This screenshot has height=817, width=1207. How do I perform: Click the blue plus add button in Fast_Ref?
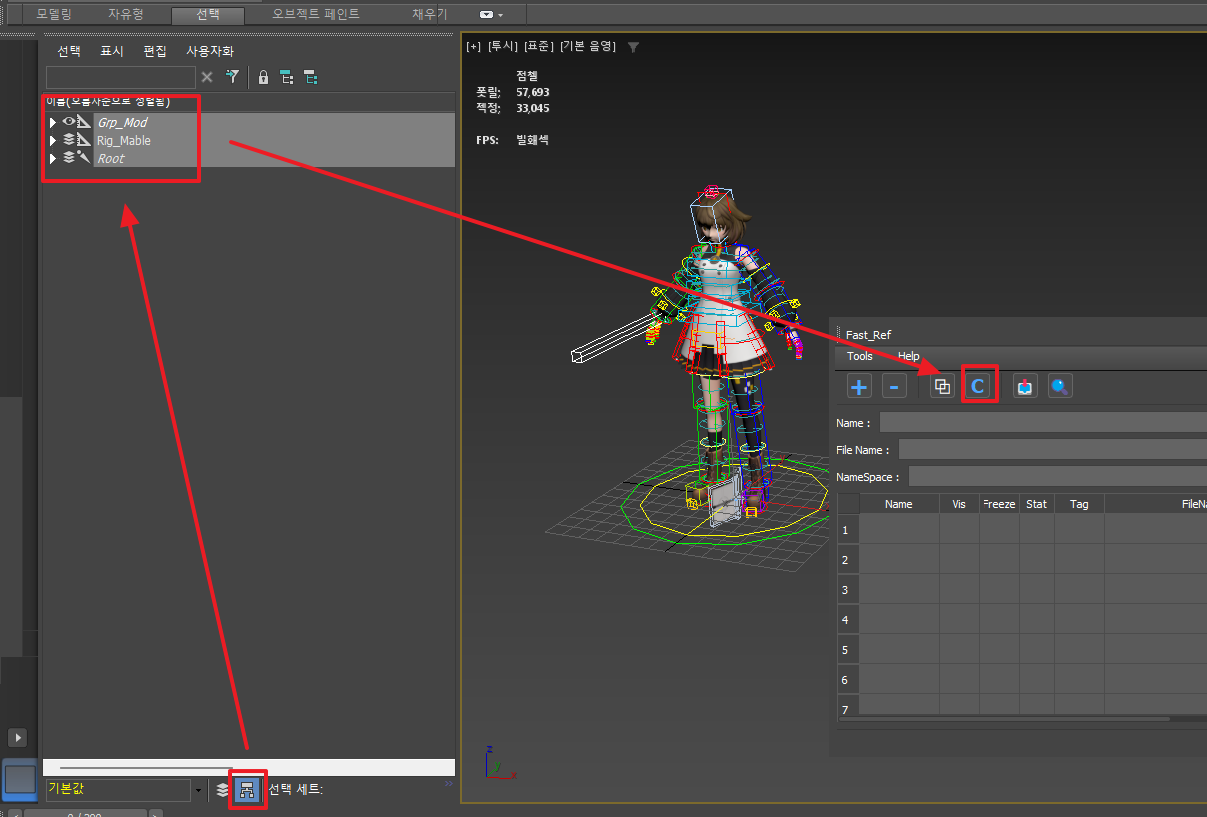pos(859,387)
